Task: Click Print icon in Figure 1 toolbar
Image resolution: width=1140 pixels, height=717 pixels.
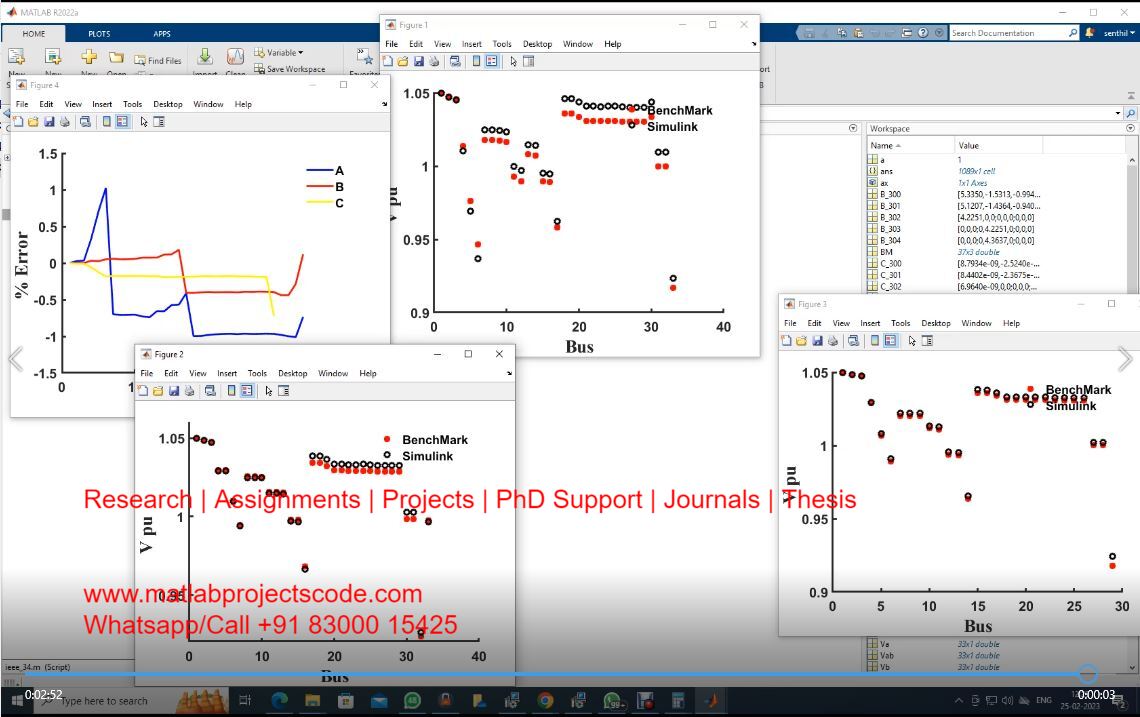Action: tap(434, 62)
